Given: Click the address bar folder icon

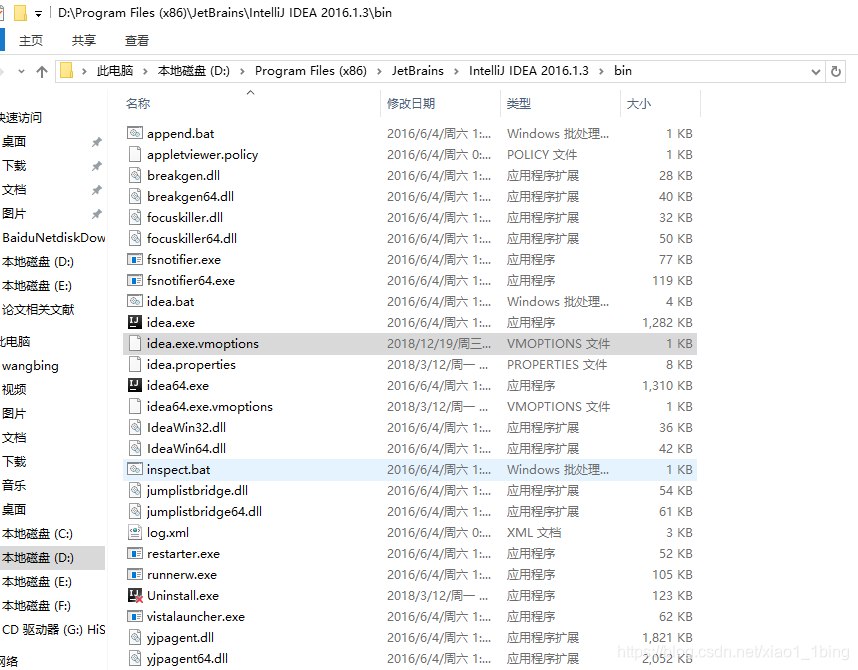Looking at the screenshot, I should [x=66, y=71].
